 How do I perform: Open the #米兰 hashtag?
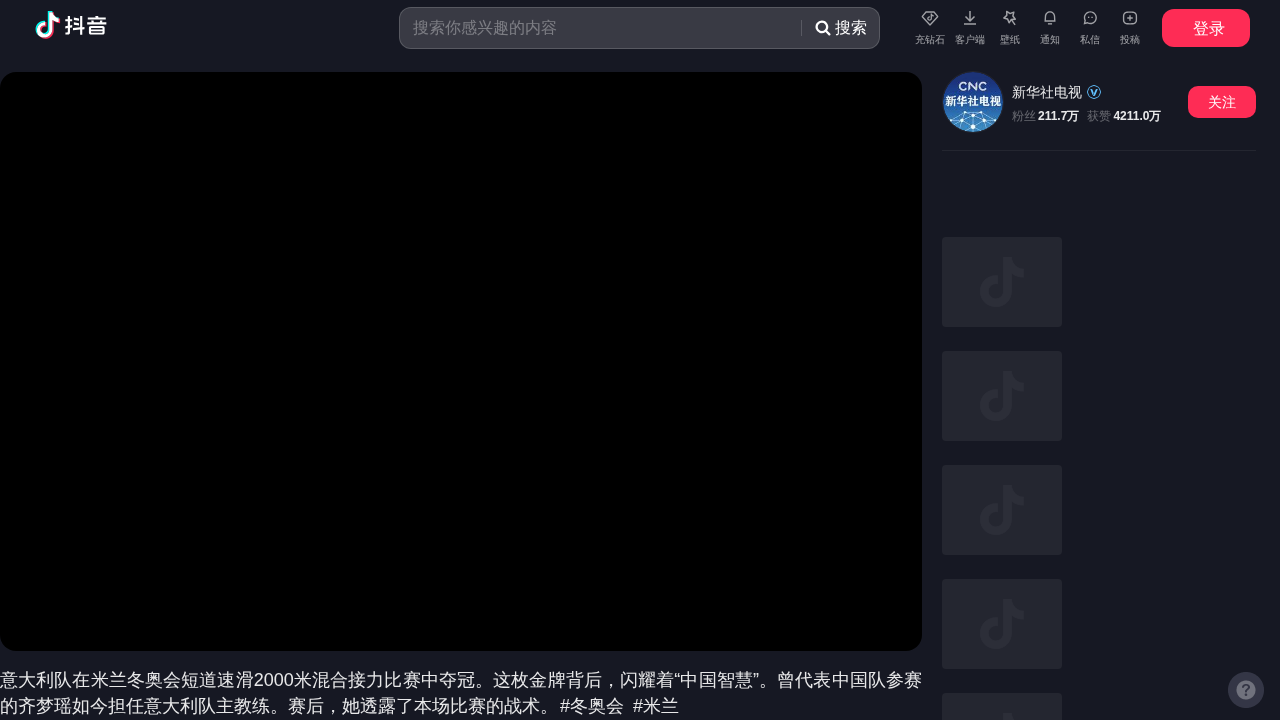coord(655,706)
